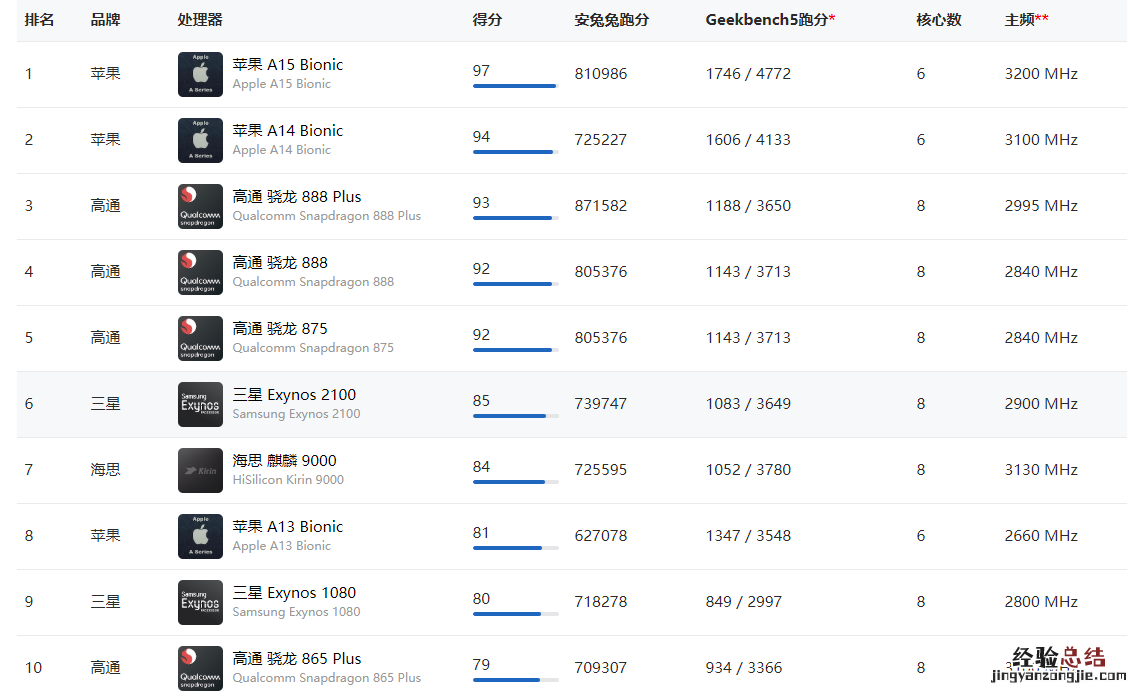1141x694 pixels.
Task: Click the Kirin 9000 chip icon
Action: 200,470
